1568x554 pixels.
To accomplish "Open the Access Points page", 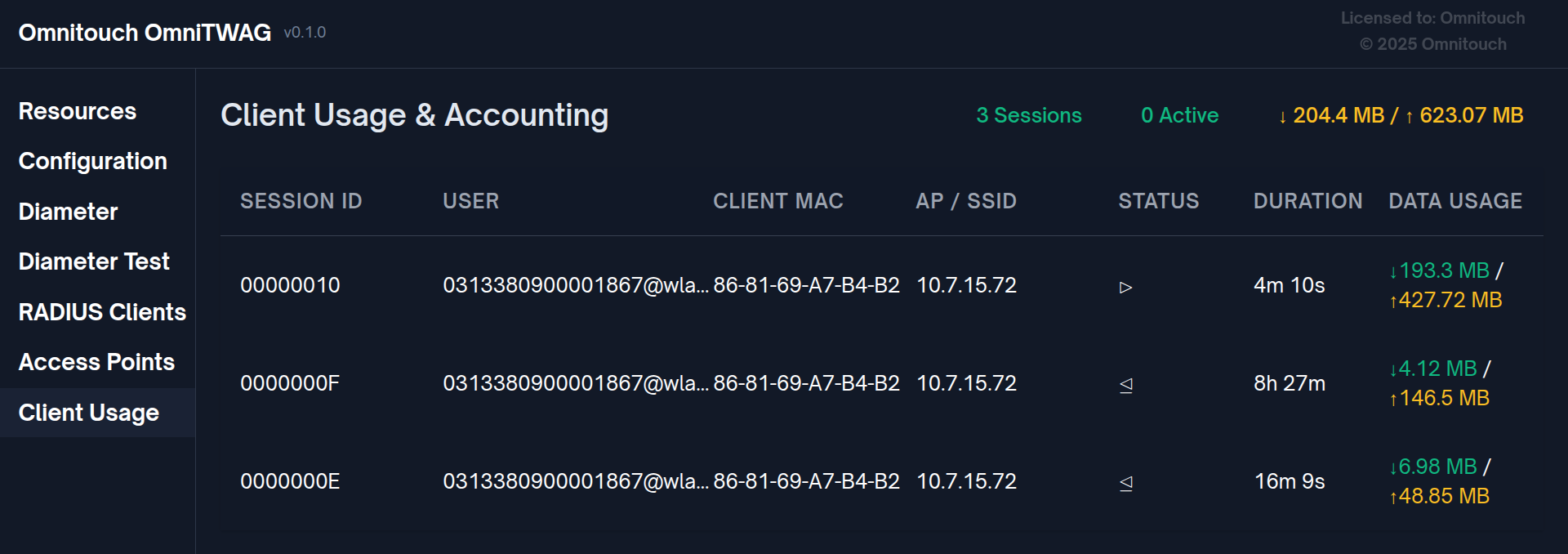I will 96,362.
